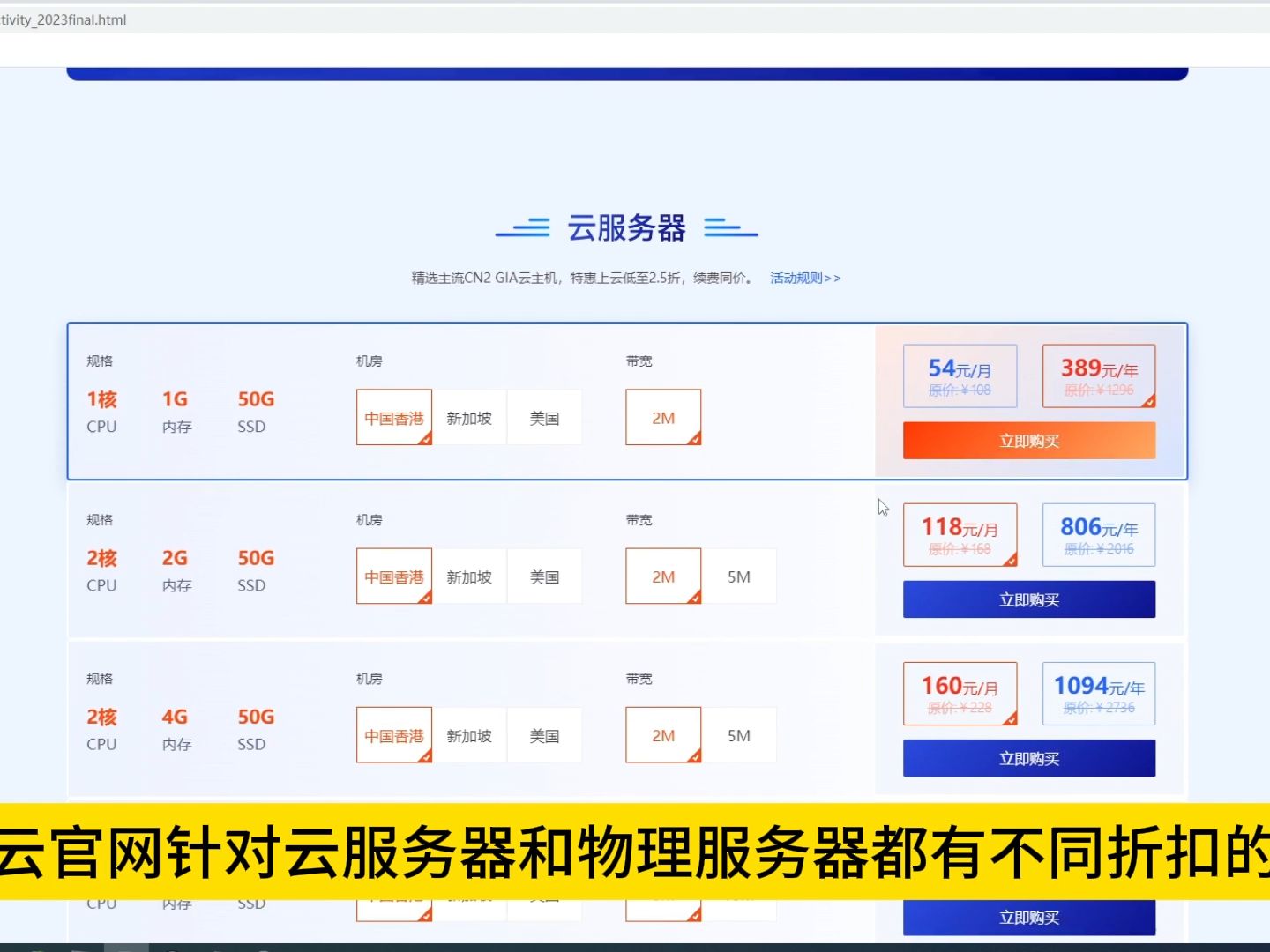Select 5M bandwidth in 2核 2G row
The height and width of the screenshot is (952, 1270).
(x=739, y=576)
